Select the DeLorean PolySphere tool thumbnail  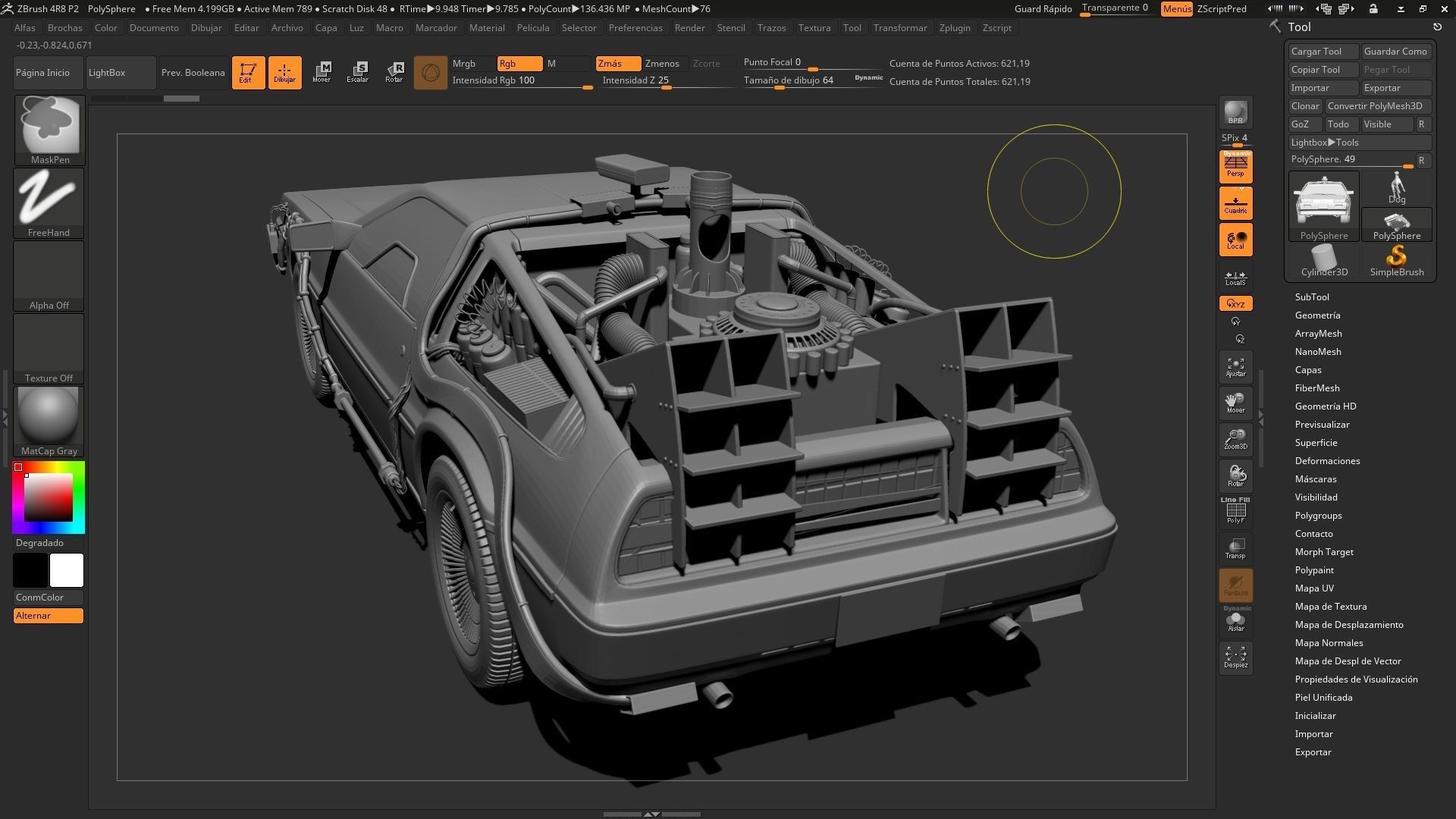(x=1324, y=207)
